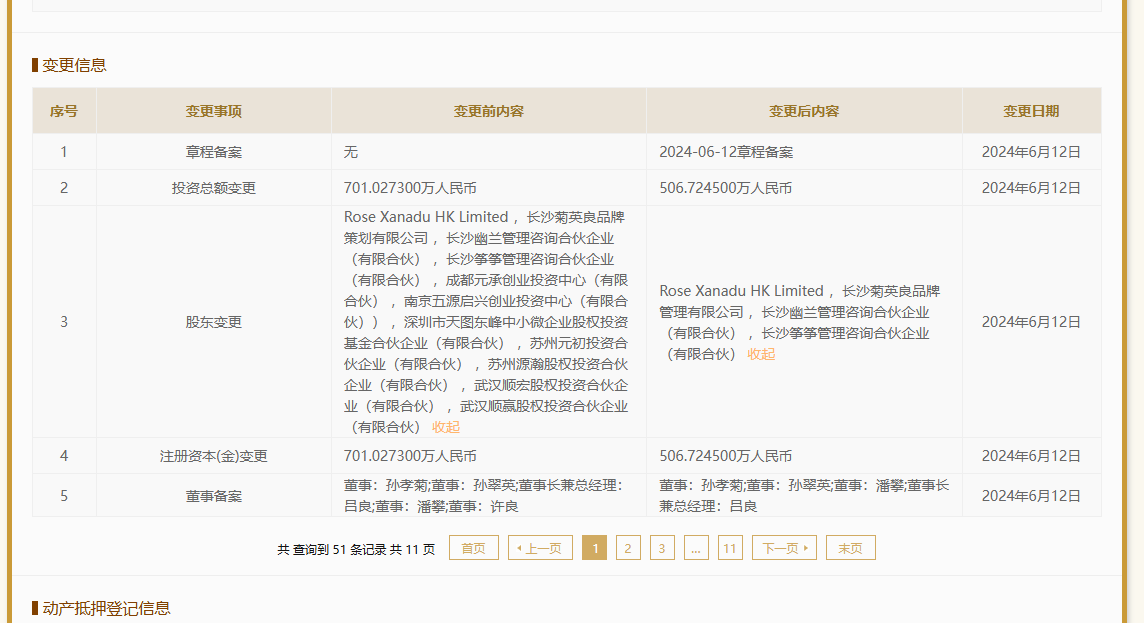The width and height of the screenshot is (1144, 623).
Task: Click the 变更事项 column header
Action: (x=213, y=111)
